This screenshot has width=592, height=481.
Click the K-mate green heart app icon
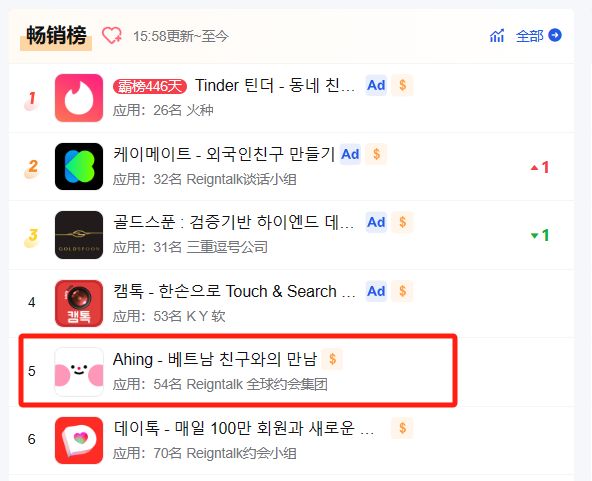click(x=79, y=166)
